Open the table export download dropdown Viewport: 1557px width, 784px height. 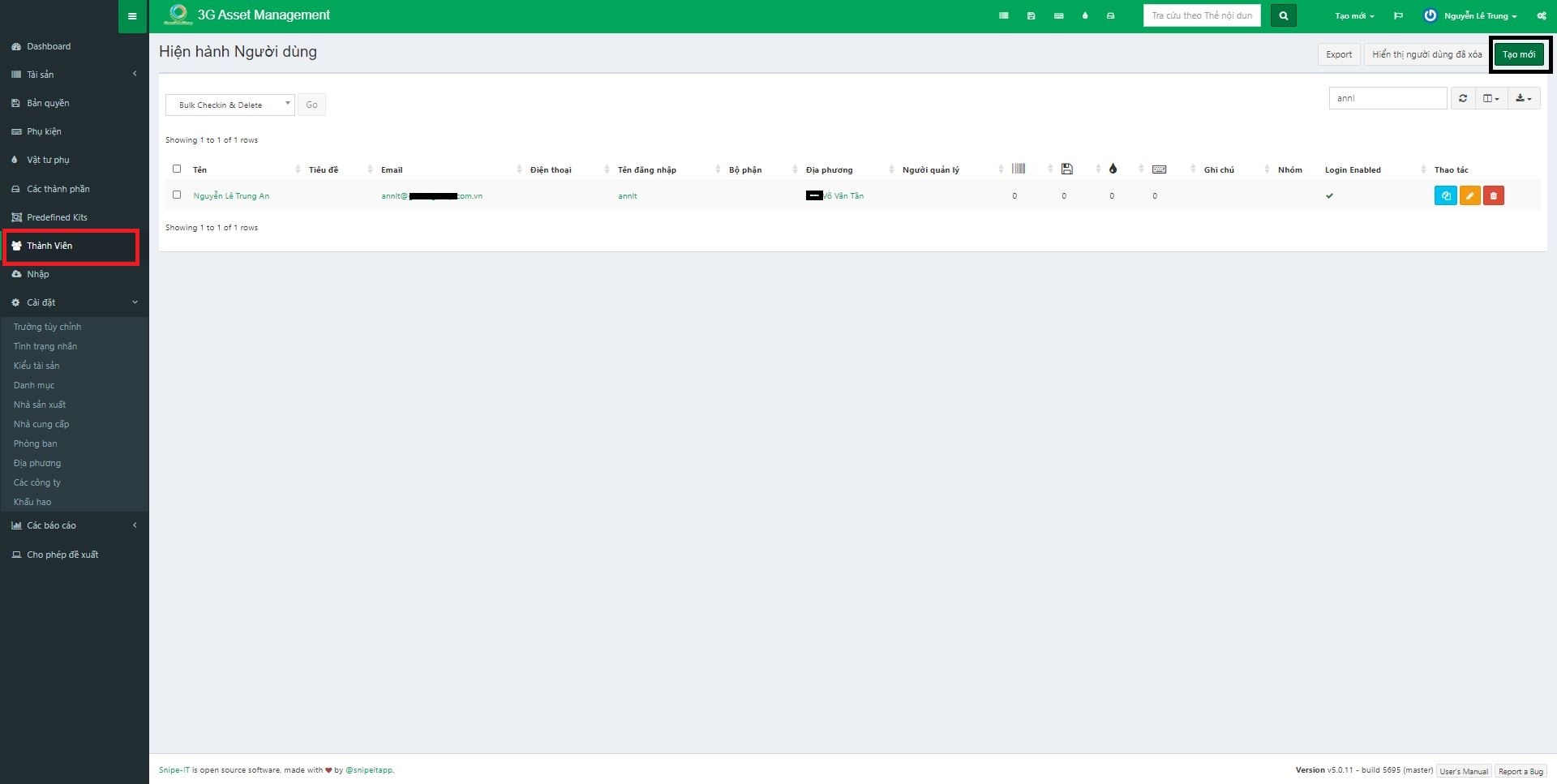pos(1523,98)
